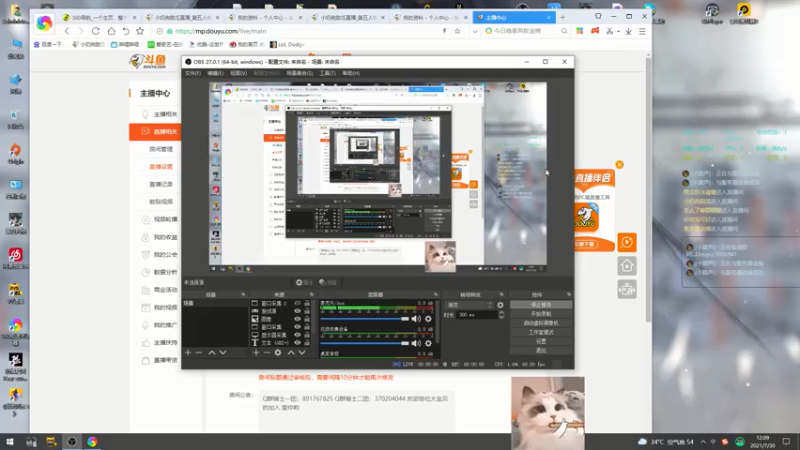Lock the 图像 source
Screen dimensions: 800x450
[307, 319]
